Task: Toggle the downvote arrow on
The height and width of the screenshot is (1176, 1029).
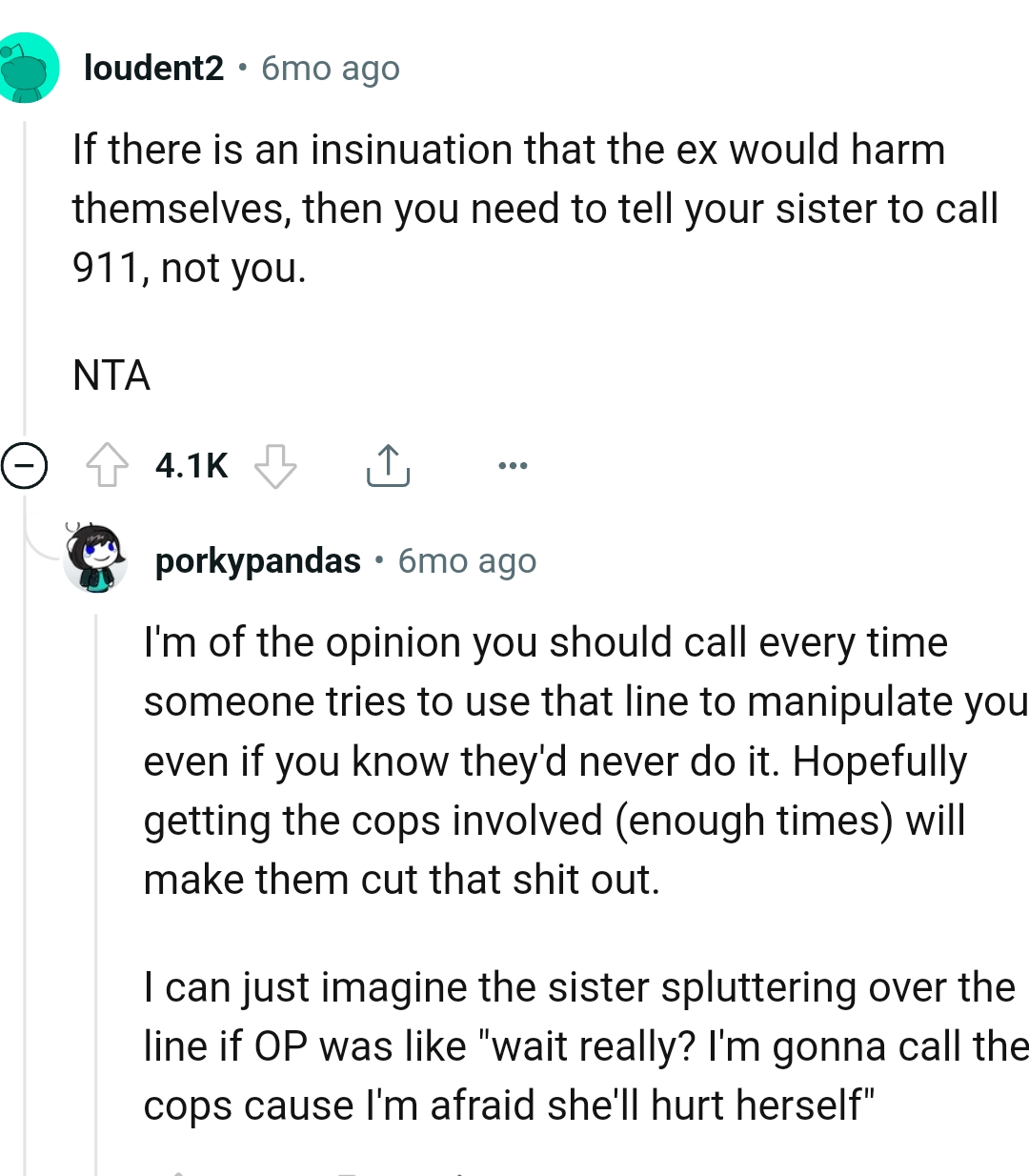Action: coord(275,466)
